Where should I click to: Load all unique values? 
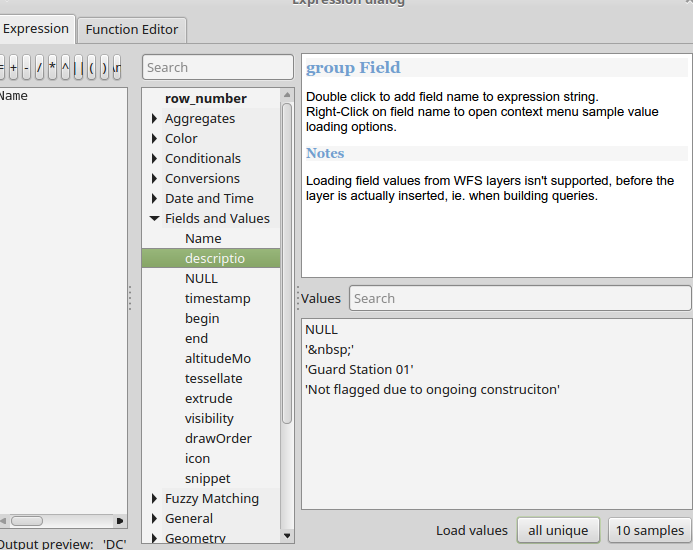pyautogui.click(x=558, y=531)
